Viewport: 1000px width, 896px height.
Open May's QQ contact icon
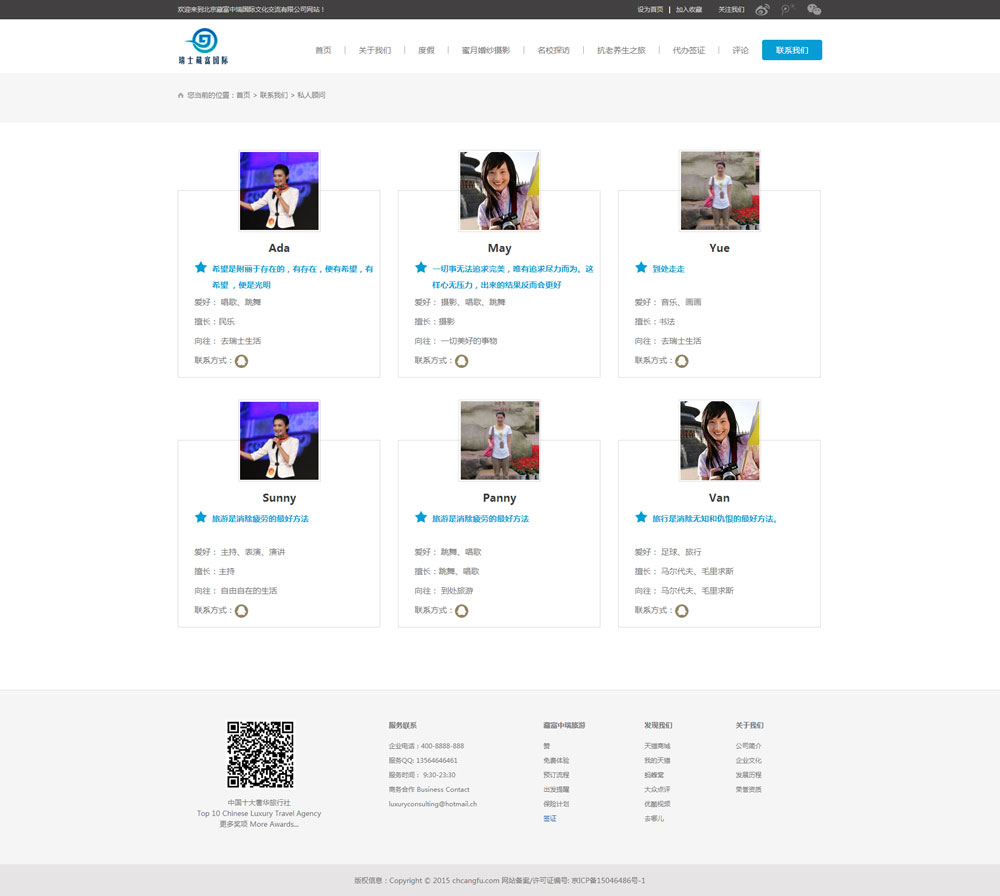click(x=461, y=361)
